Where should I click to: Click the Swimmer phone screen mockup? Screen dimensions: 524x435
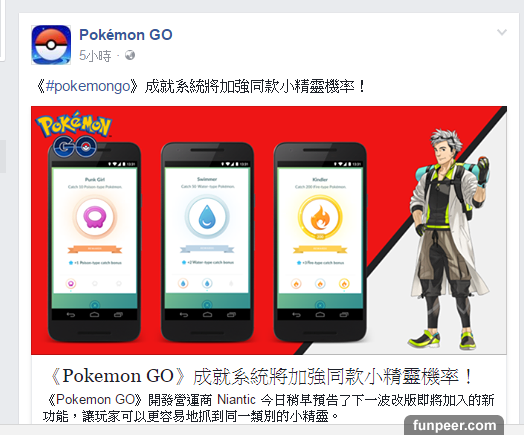point(207,239)
